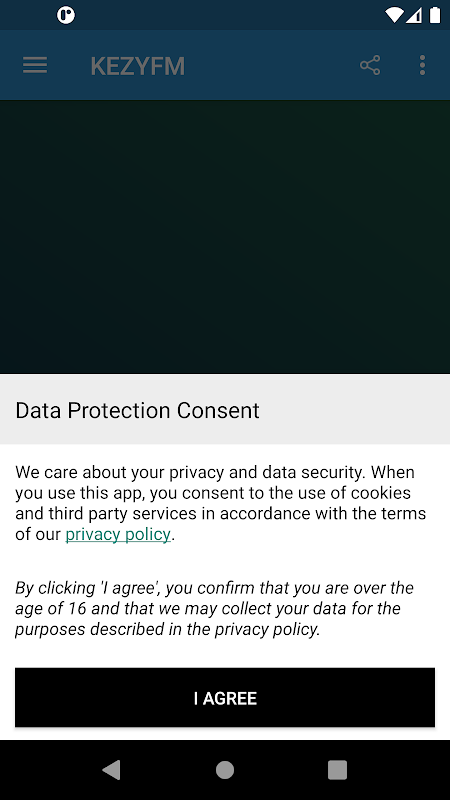450x800 pixels.
Task: Confirm consent with I AGREE button
Action: coord(225,697)
